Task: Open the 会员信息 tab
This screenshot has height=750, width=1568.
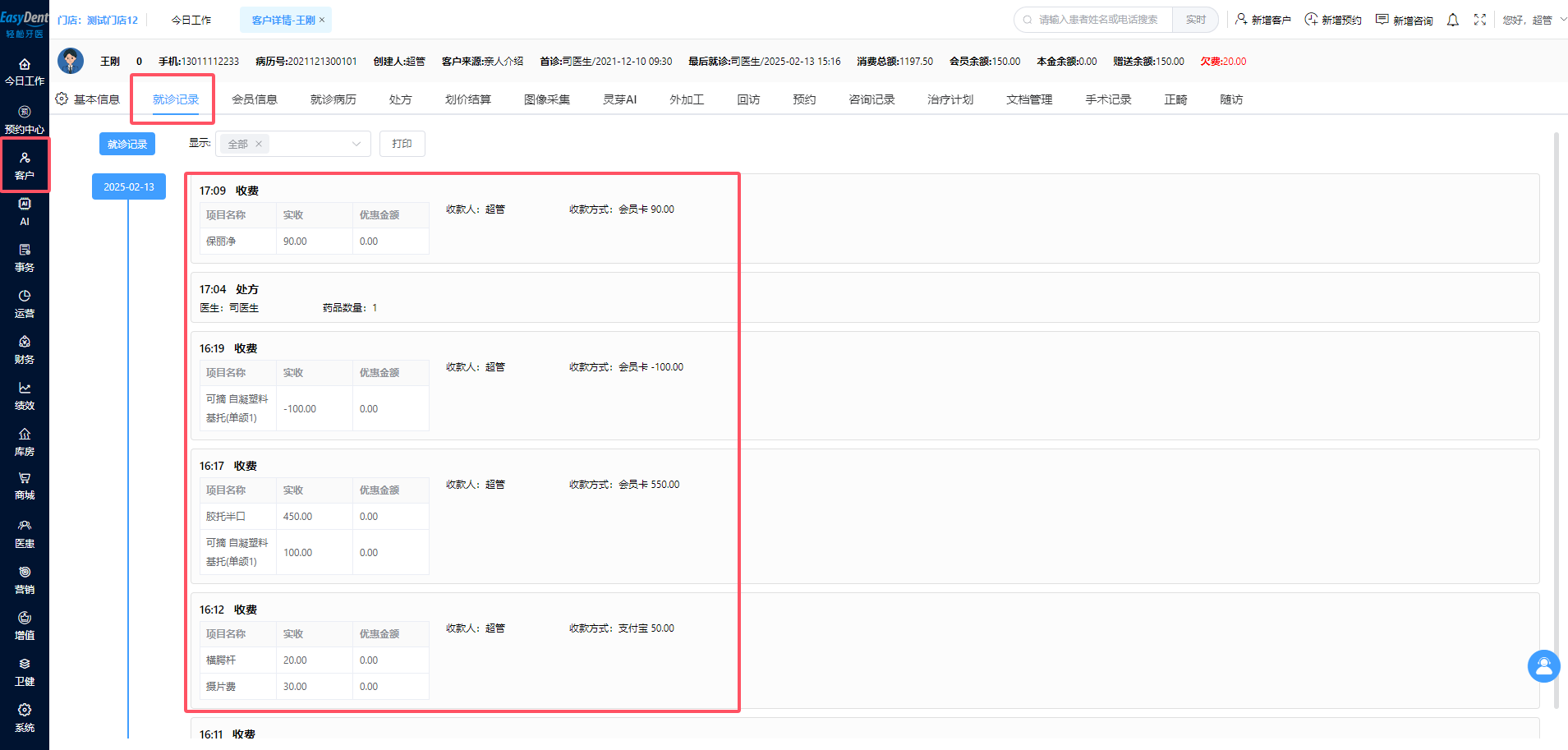Action: point(255,99)
